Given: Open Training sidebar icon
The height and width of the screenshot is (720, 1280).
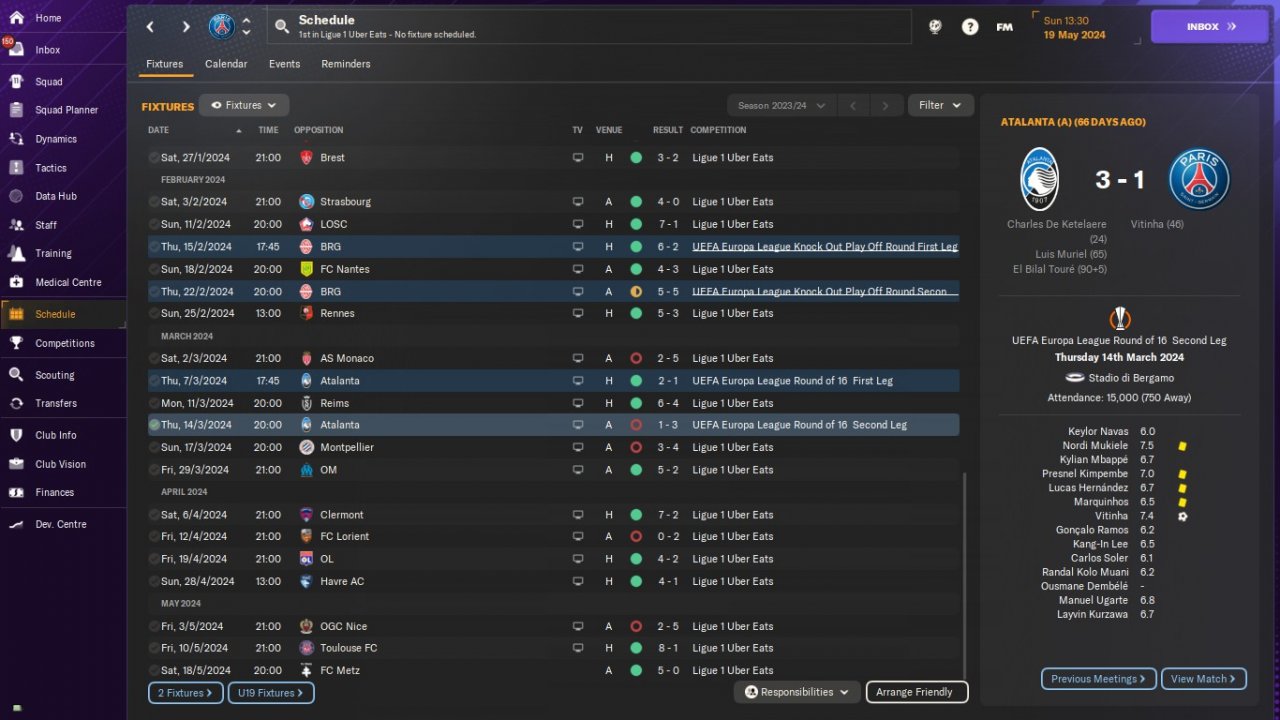Looking at the screenshot, I should click(x=16, y=253).
